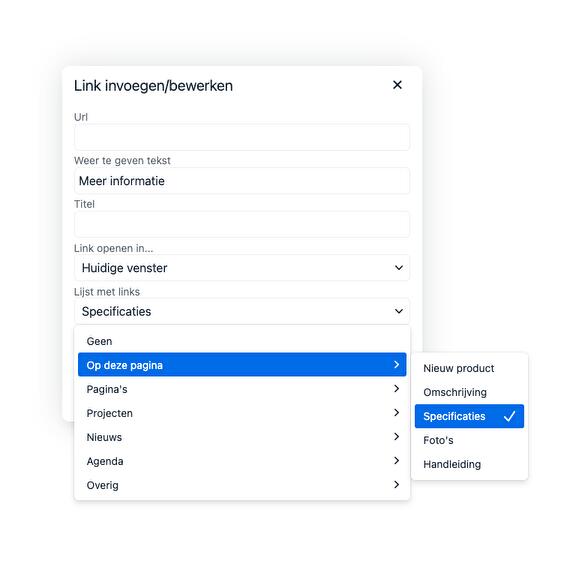Click the Huidige venster dropdown arrow icon
The width and height of the screenshot is (576, 576).
tap(399, 268)
